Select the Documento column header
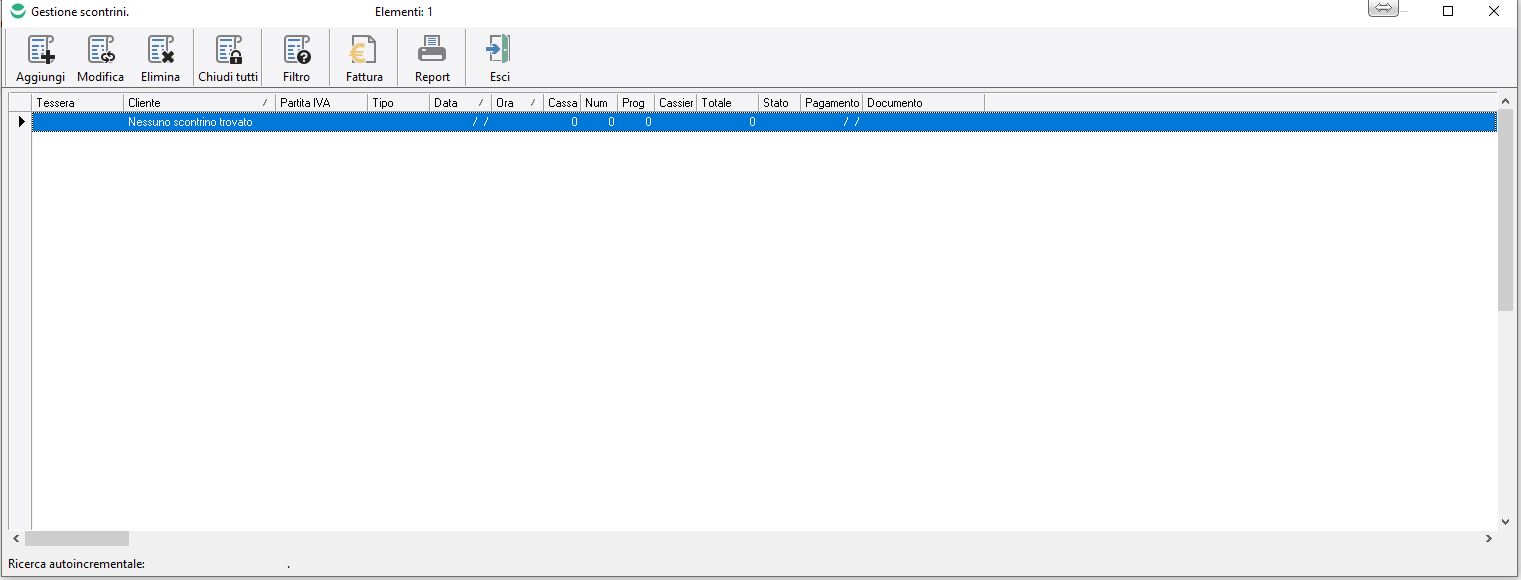This screenshot has width=1521, height=580. (x=922, y=103)
